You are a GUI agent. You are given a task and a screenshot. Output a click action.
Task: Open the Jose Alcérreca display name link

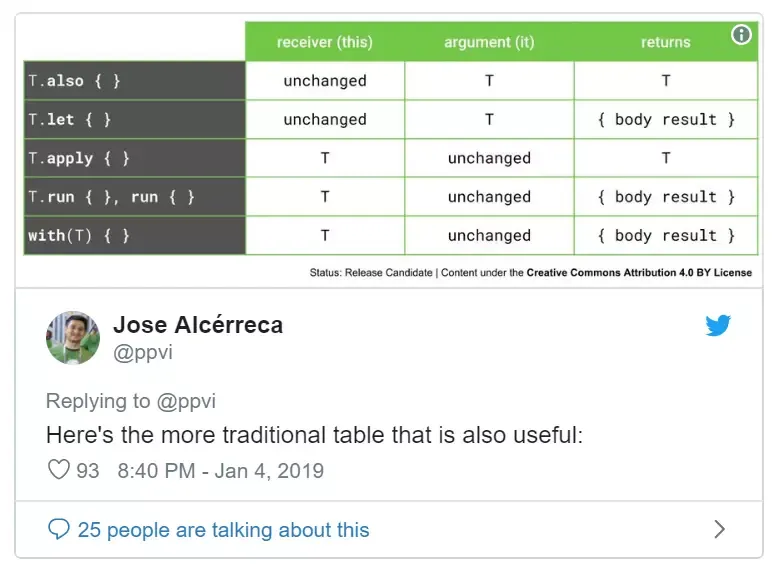(198, 325)
